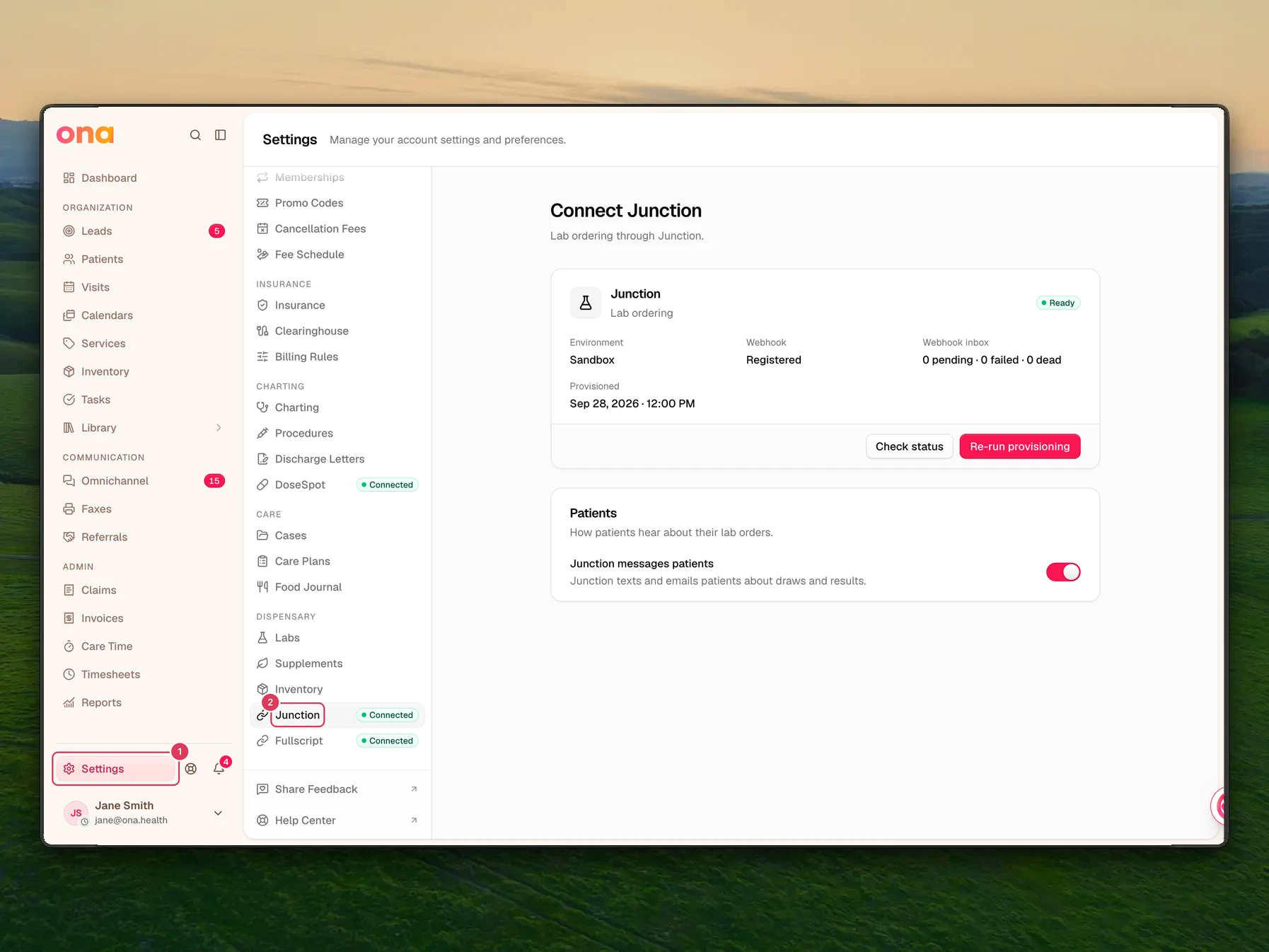Click the Omnichannel chat icon
The width and height of the screenshot is (1269, 952).
[69, 481]
